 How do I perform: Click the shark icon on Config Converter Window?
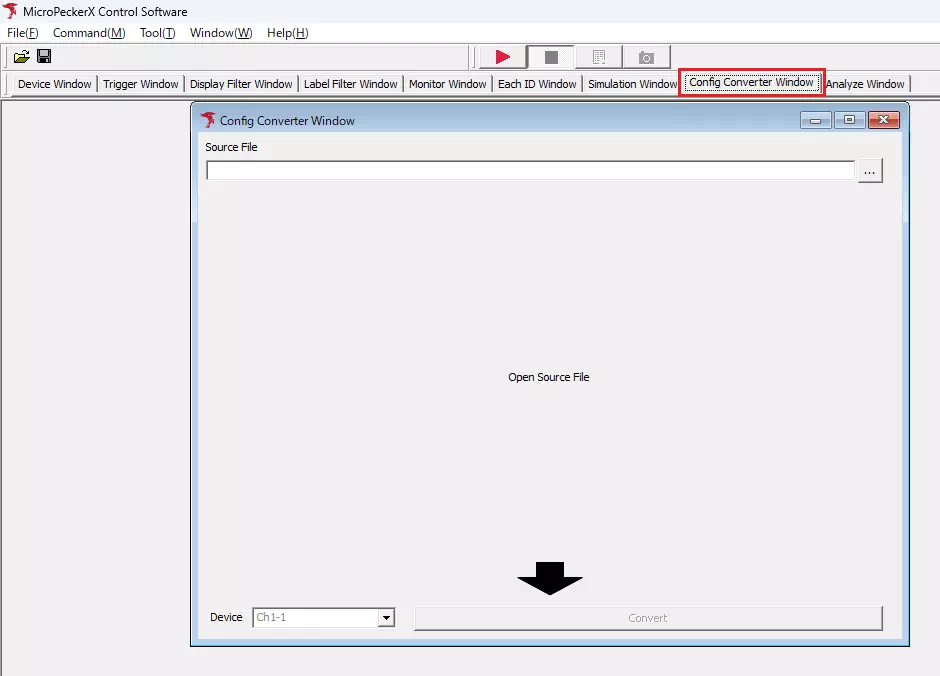pyautogui.click(x=207, y=120)
